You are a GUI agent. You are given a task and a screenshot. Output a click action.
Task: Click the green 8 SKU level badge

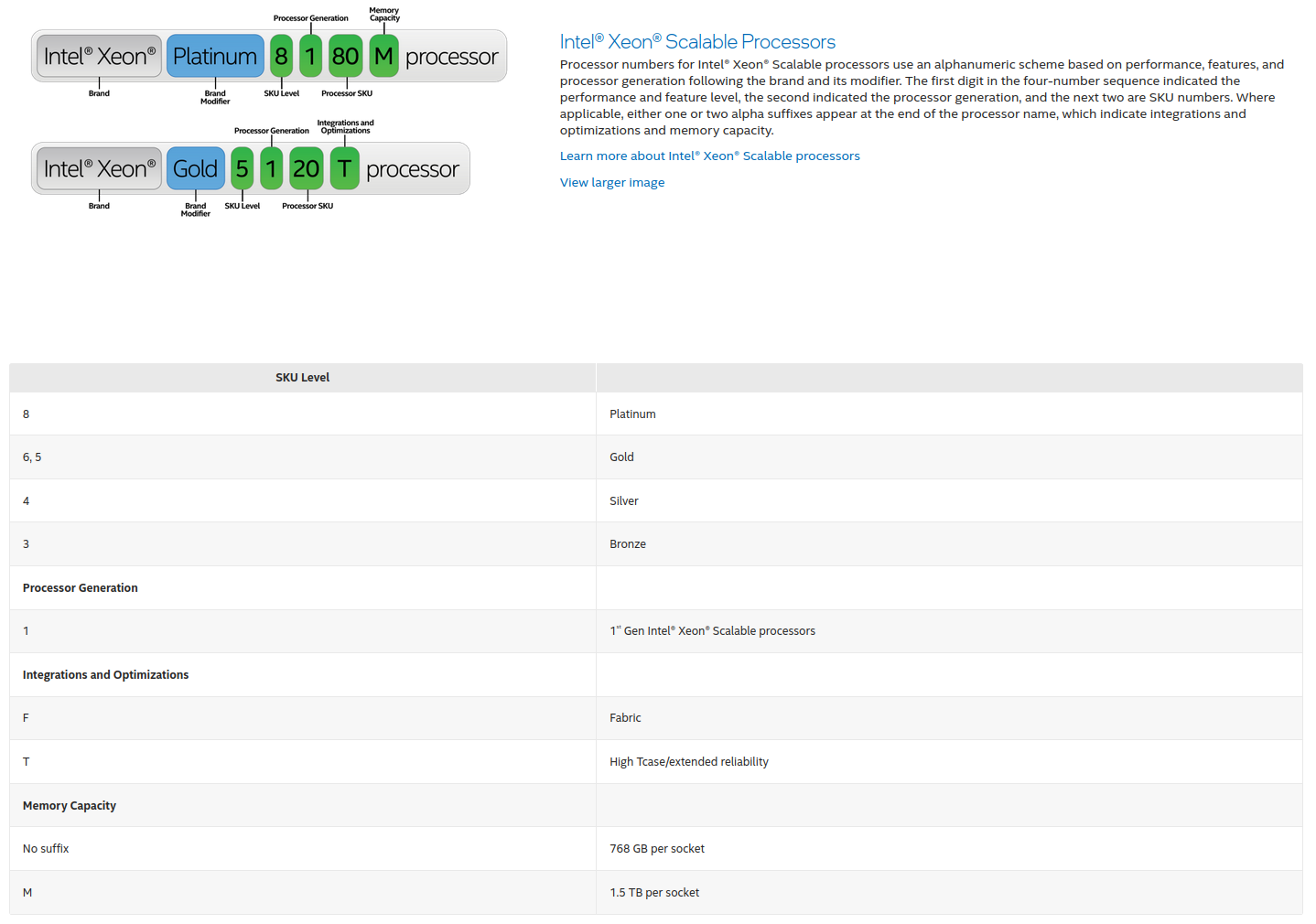pyautogui.click(x=281, y=57)
